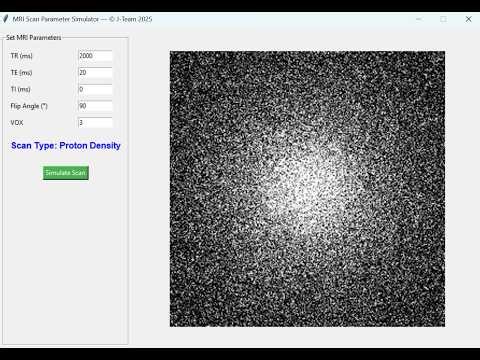Click the 'Scan Type: Proton Density' label
This screenshot has width=480, height=360.
point(66,146)
